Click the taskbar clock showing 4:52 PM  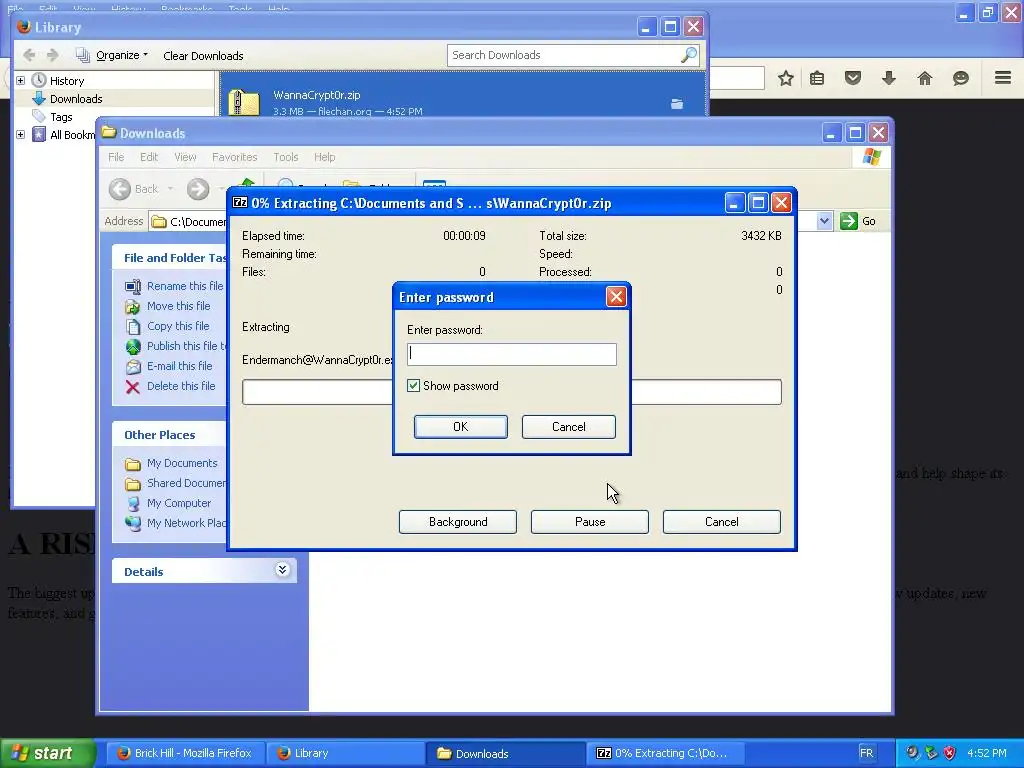click(x=987, y=753)
